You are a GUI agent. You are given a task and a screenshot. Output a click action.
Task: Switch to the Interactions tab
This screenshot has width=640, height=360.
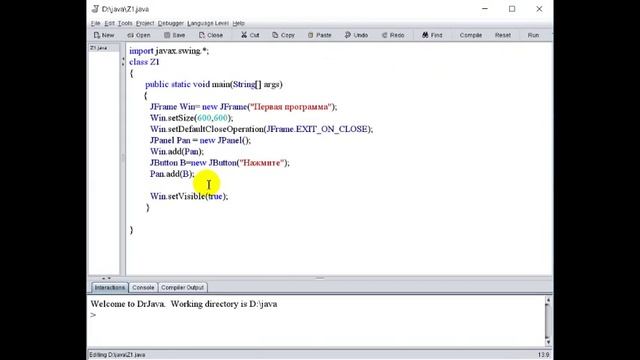click(110, 287)
